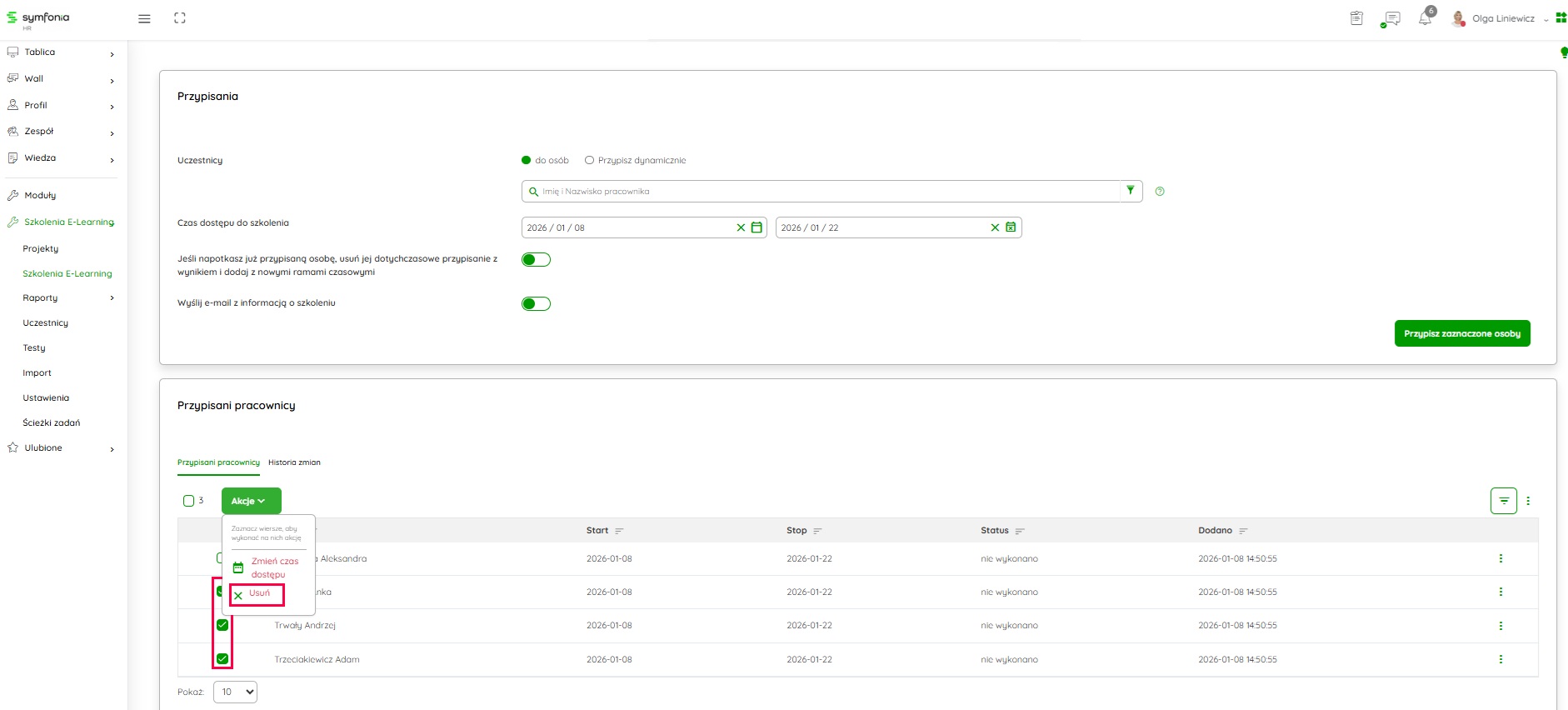Tick the select-all rows checkbox
Viewport: 1568px width, 710px height.
pyautogui.click(x=188, y=501)
